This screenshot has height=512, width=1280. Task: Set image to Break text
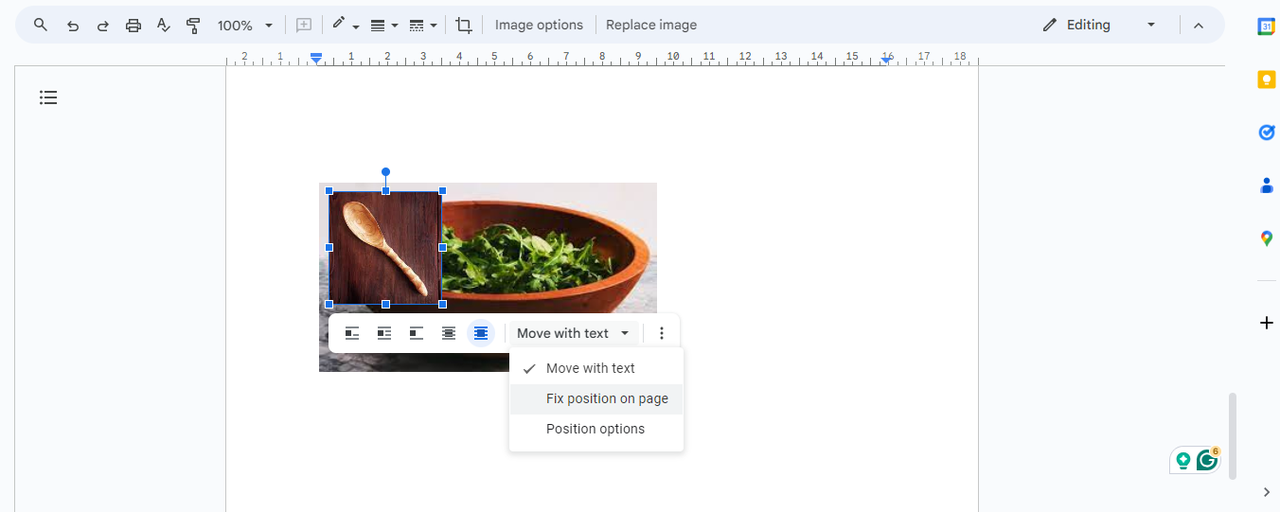coord(416,333)
